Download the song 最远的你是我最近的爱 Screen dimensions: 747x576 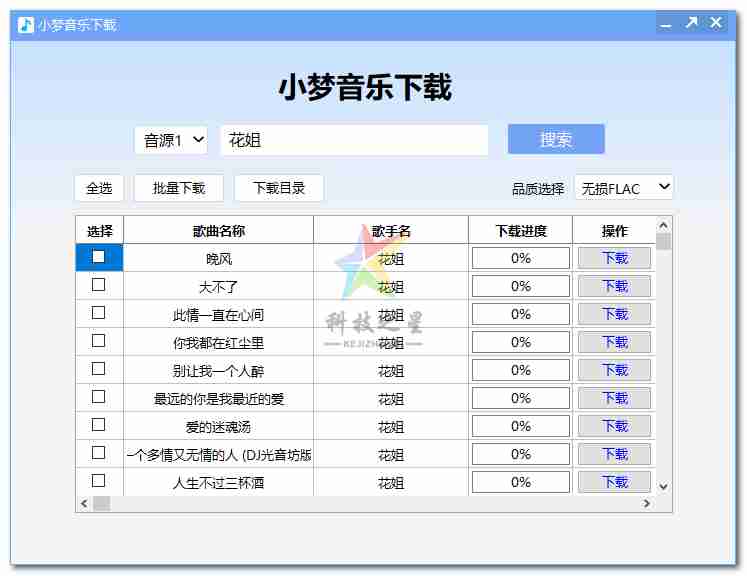coord(615,398)
